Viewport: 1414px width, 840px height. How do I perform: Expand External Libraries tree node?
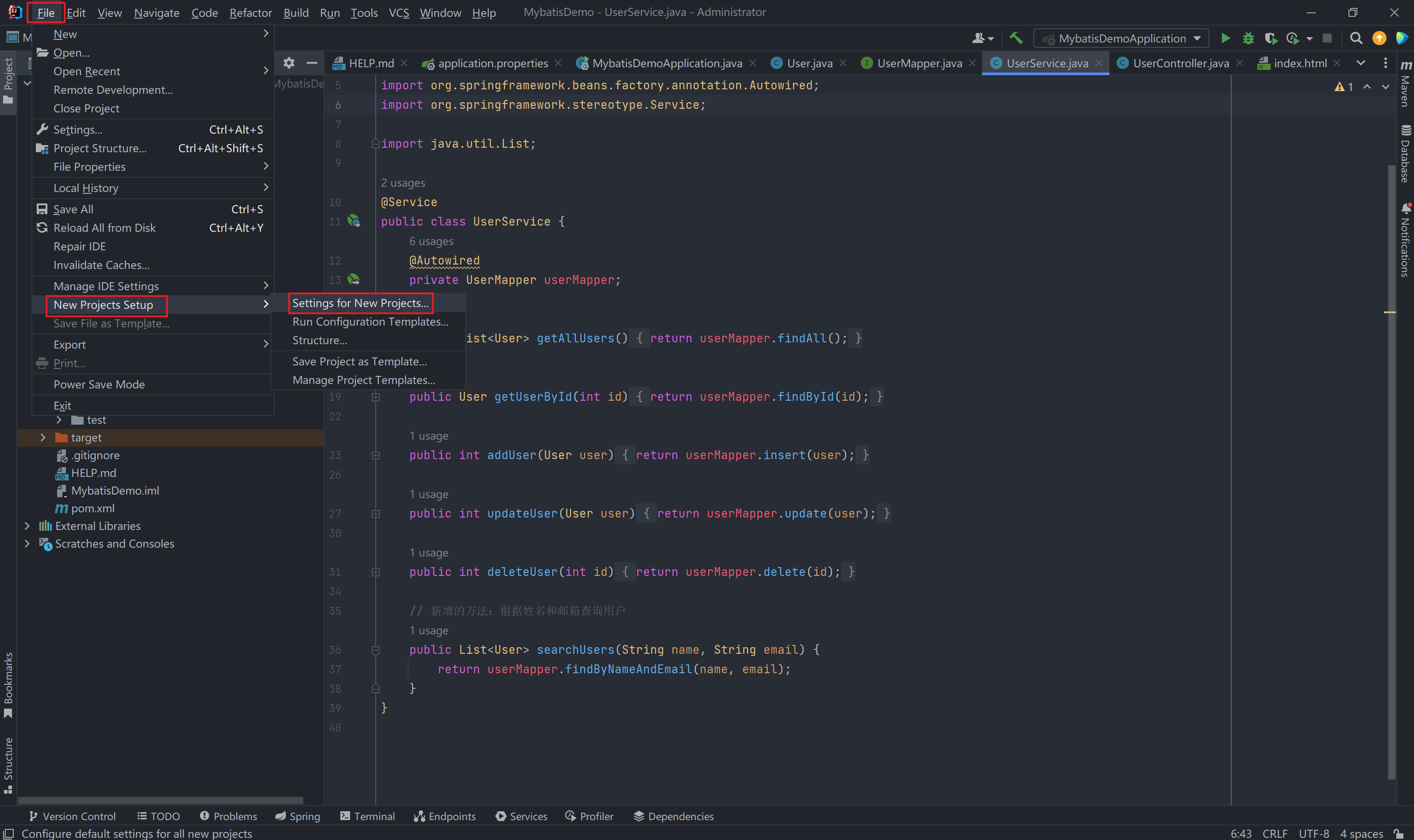coord(27,526)
